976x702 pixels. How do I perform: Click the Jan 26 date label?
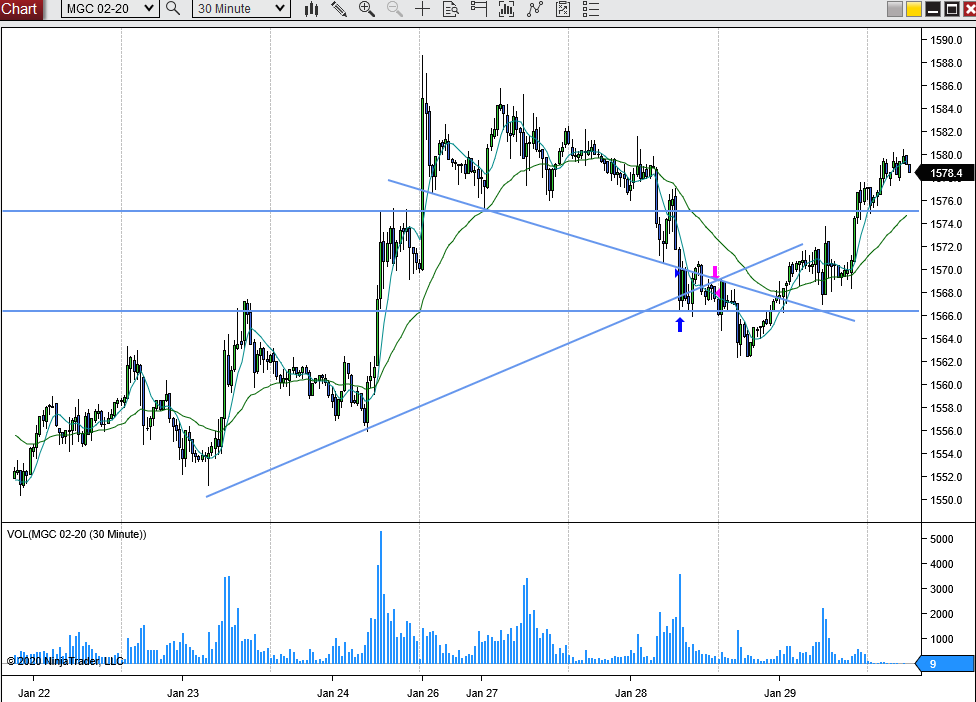tap(423, 693)
